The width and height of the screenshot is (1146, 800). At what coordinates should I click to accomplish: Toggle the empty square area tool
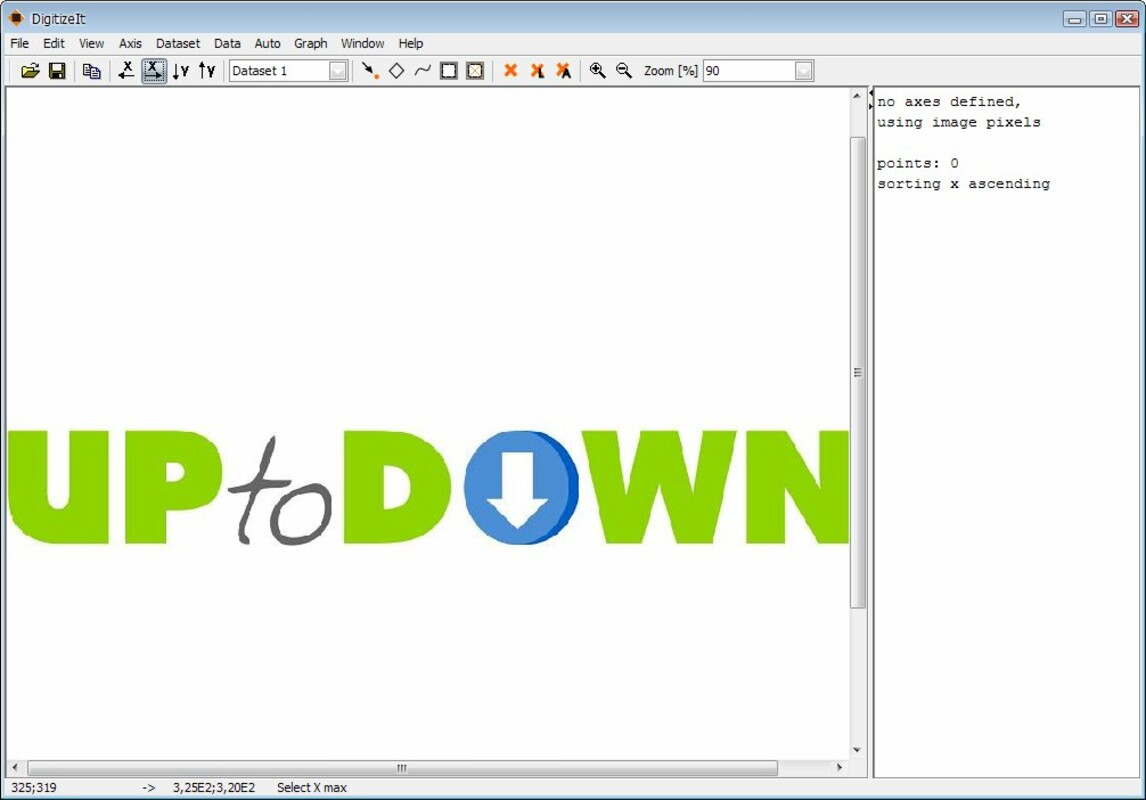449,71
